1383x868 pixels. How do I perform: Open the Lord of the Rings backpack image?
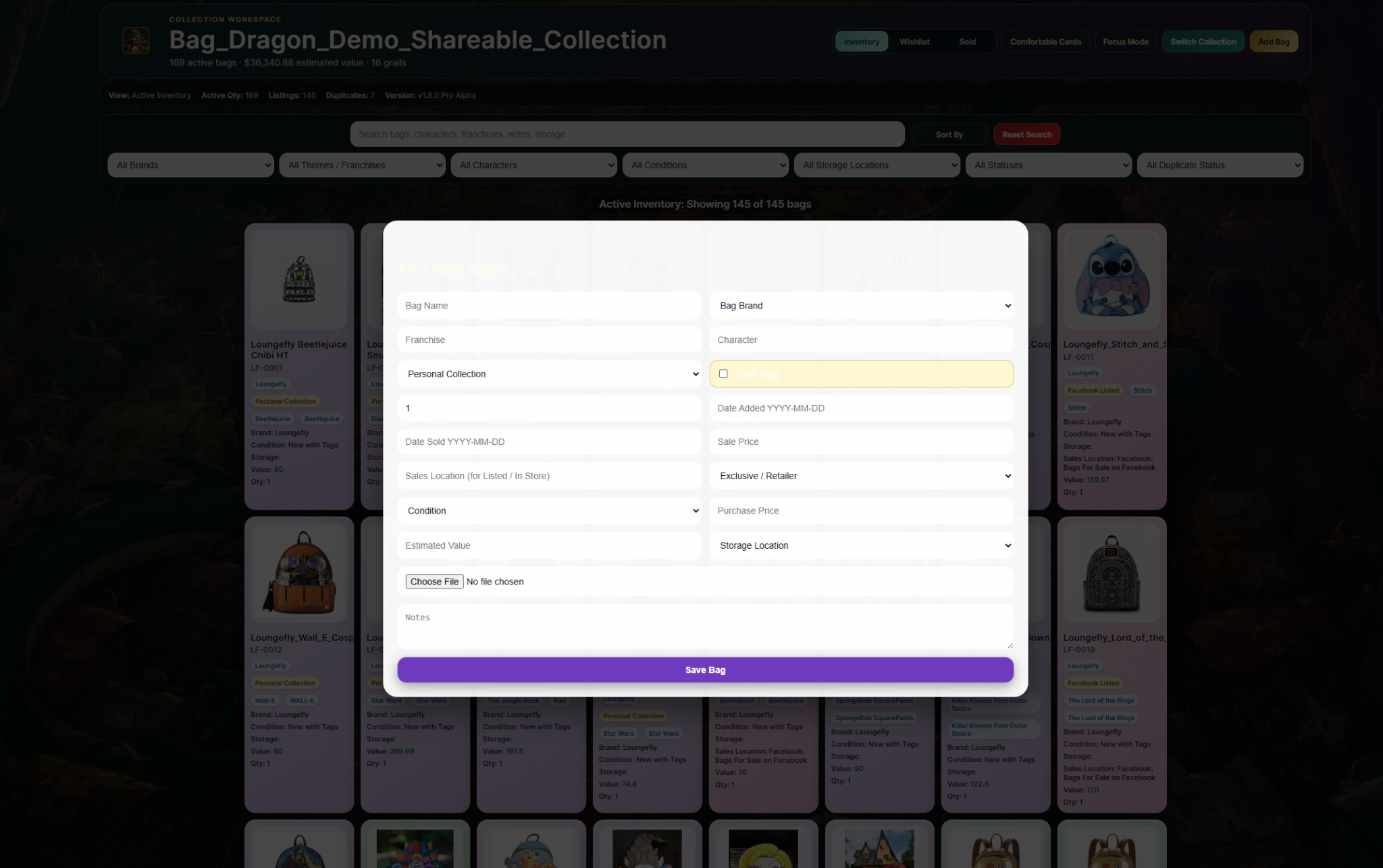tap(1111, 572)
